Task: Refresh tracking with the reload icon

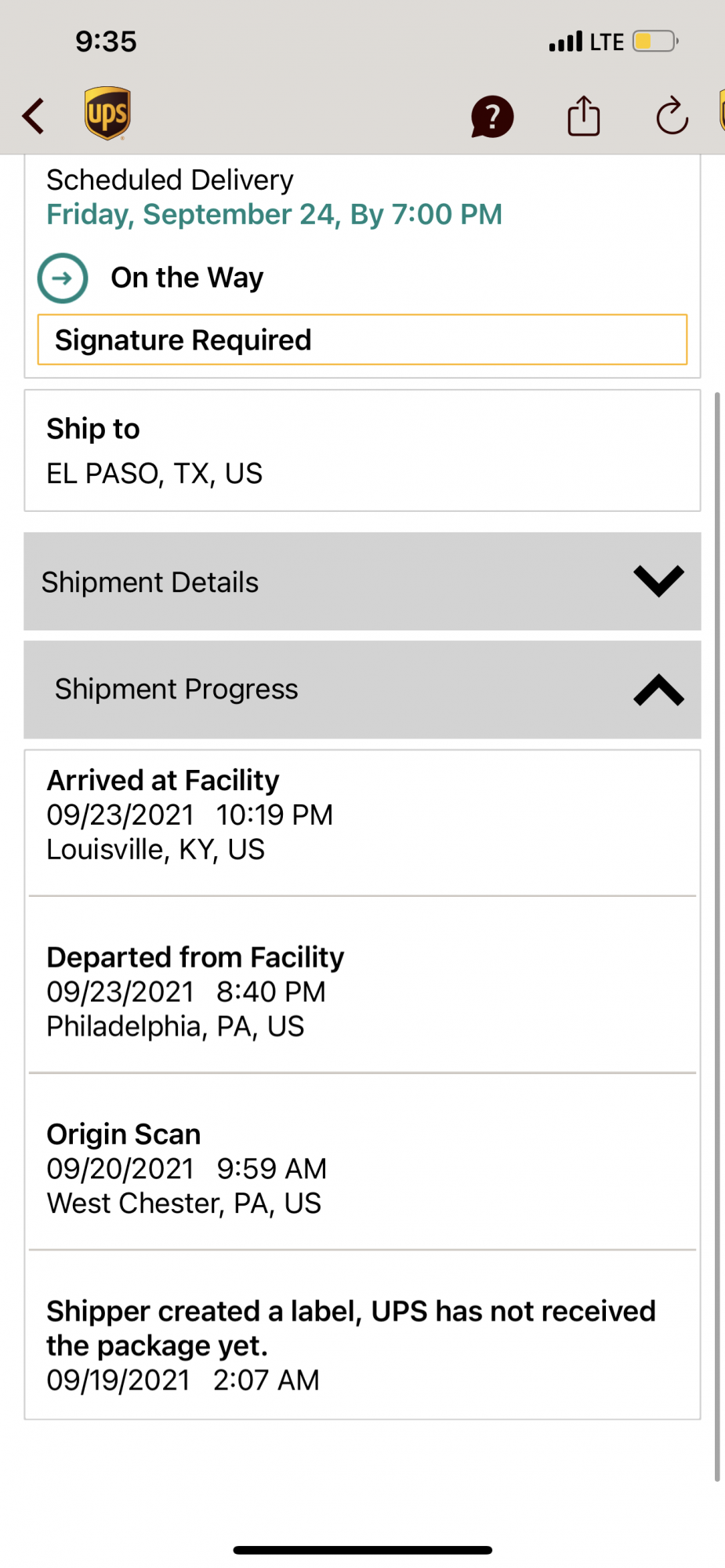Action: (x=672, y=116)
